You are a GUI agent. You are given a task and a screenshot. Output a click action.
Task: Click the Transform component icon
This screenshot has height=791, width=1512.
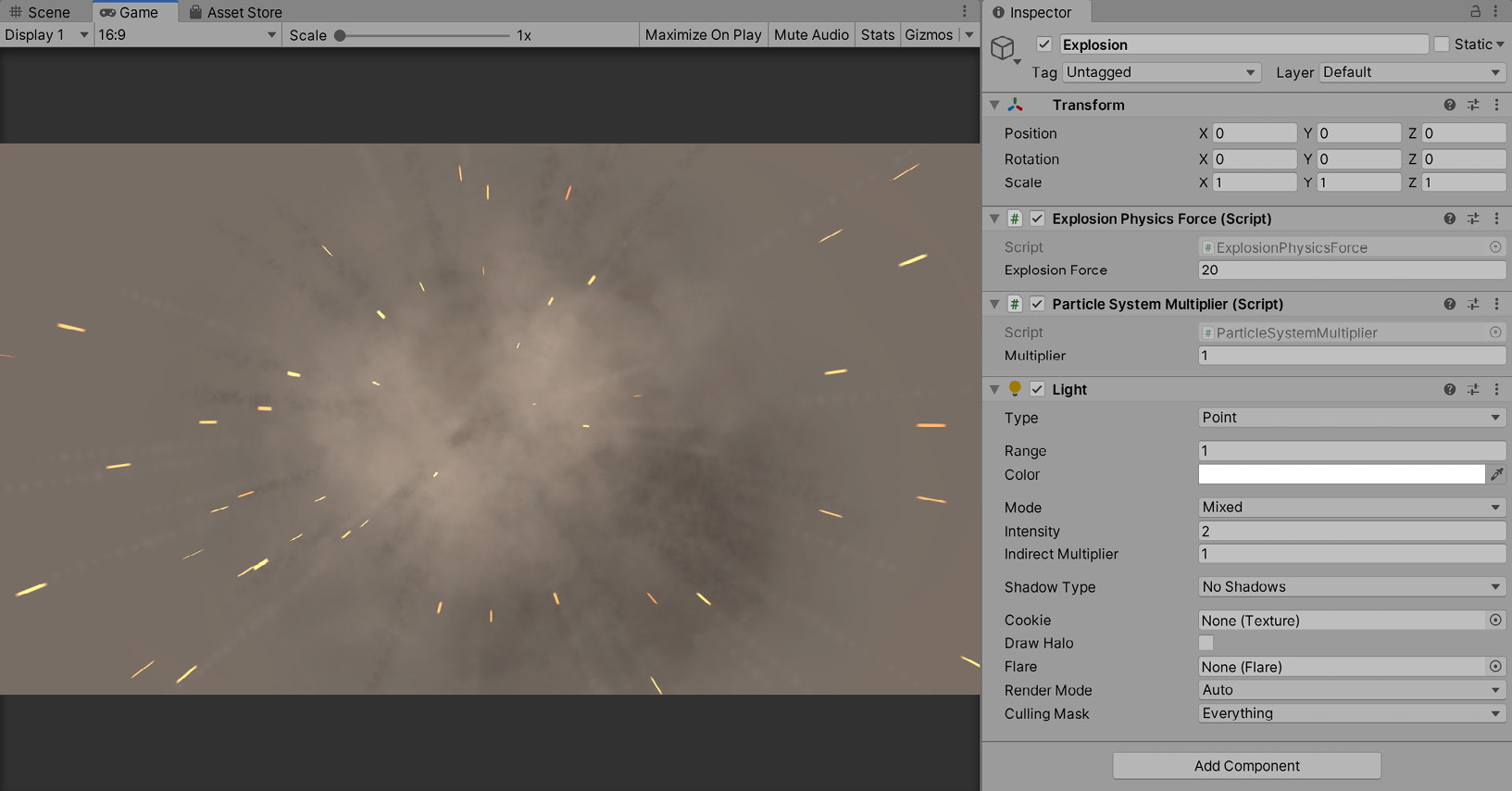tap(1016, 106)
